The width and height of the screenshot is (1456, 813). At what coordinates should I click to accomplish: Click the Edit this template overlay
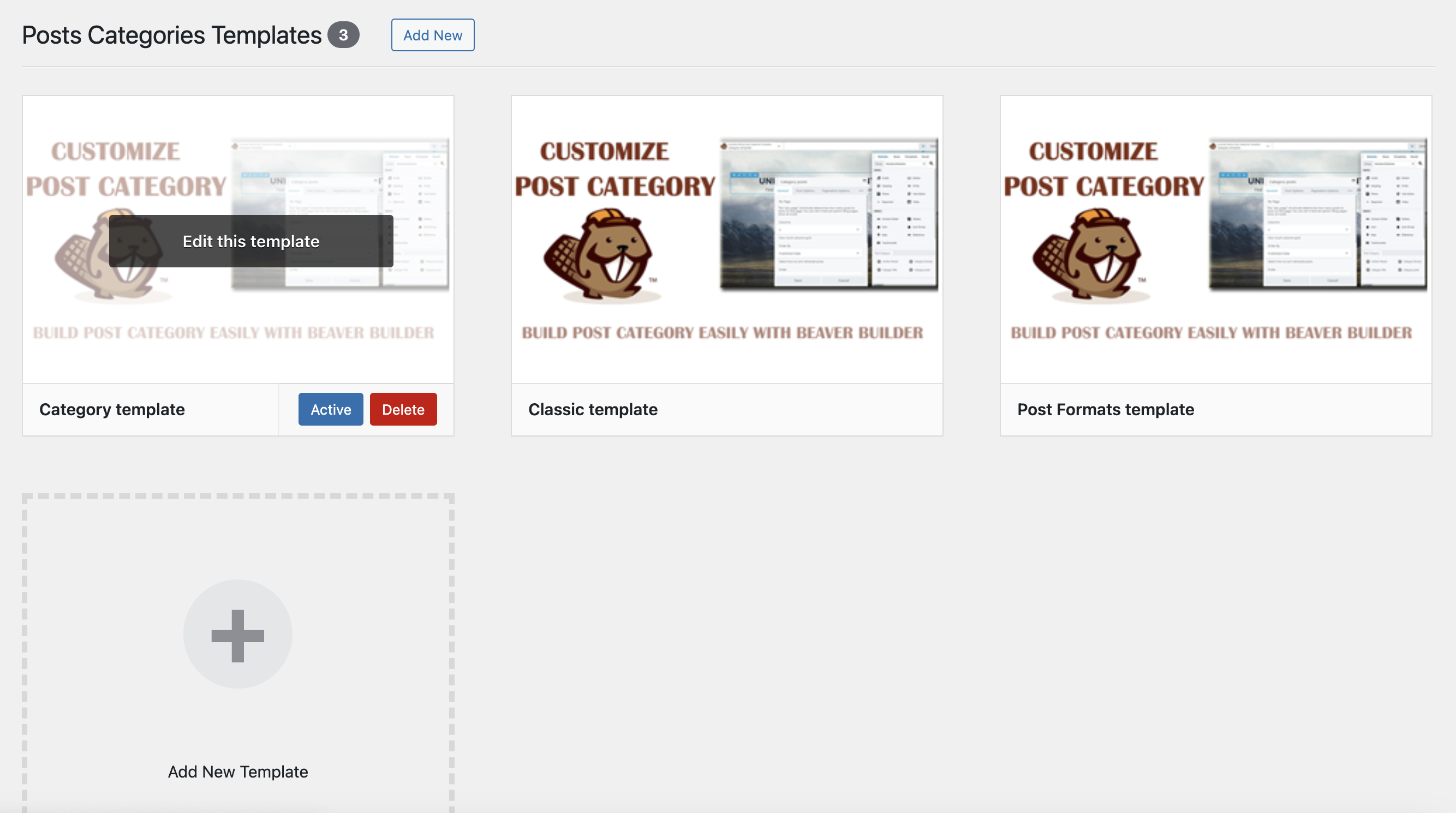[x=251, y=241]
